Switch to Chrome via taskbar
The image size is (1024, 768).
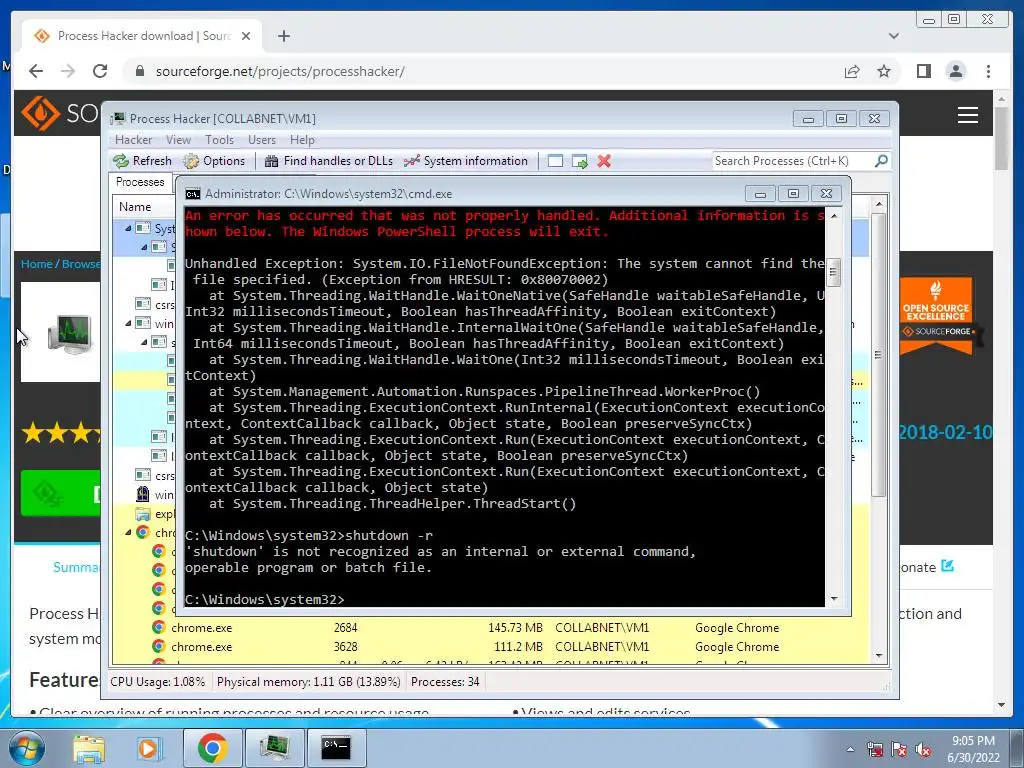tap(212, 748)
